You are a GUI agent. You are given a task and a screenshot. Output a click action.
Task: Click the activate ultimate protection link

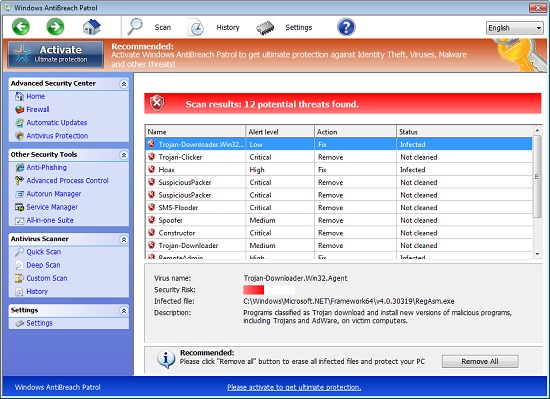click(294, 387)
